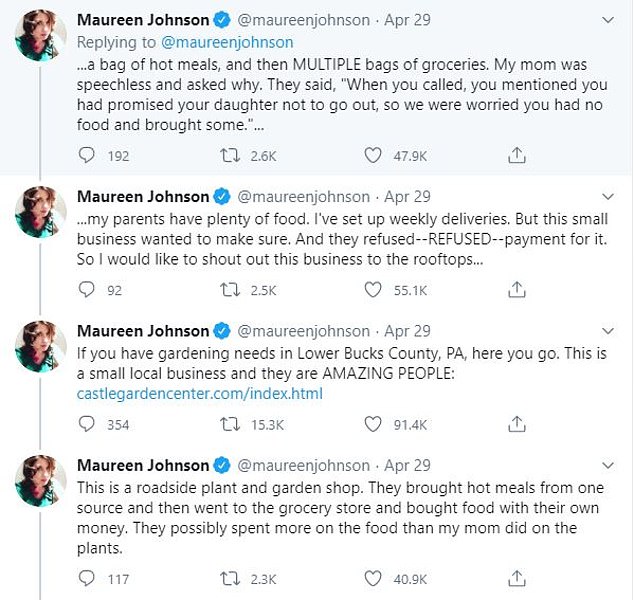The height and width of the screenshot is (600, 634).
Task: Like the tweet with 91.4K likes
Action: pyautogui.click(x=372, y=424)
